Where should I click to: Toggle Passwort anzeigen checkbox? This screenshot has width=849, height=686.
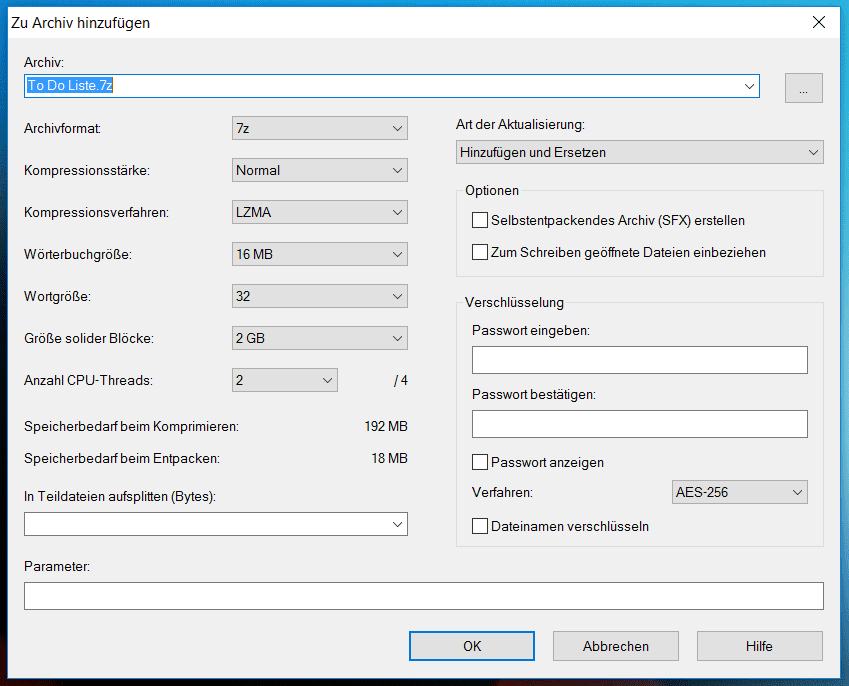[x=480, y=462]
